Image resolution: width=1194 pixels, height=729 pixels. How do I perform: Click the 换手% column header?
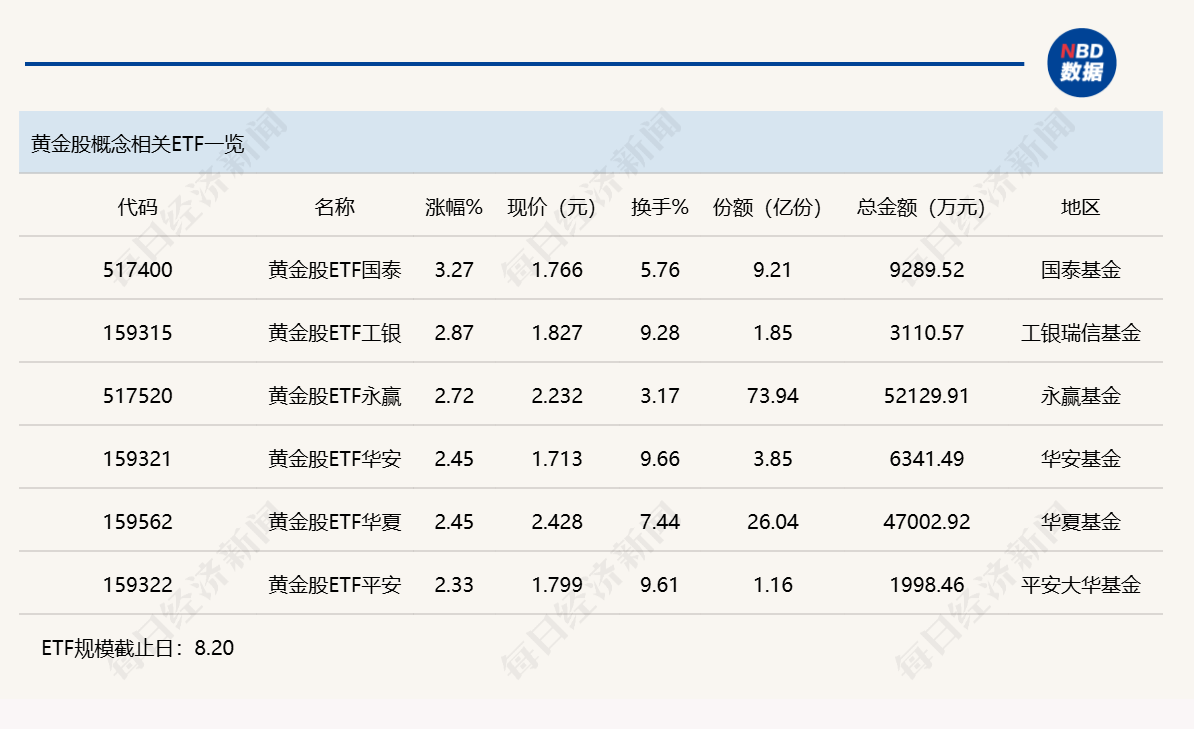point(659,206)
